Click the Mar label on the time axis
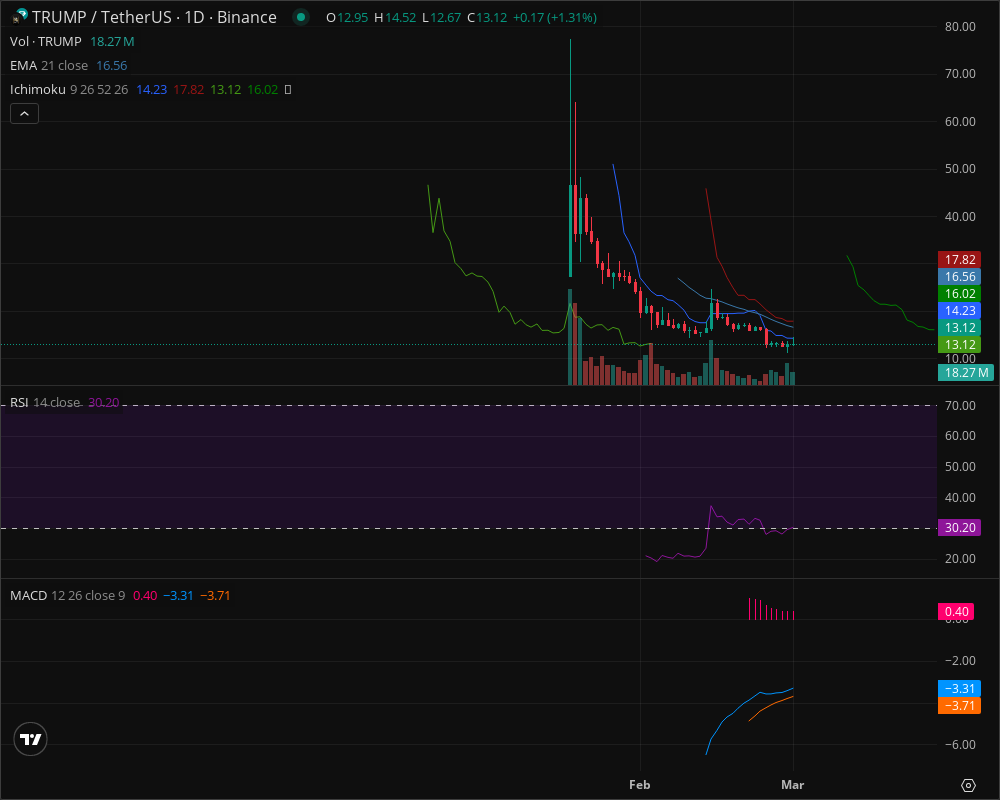Image resolution: width=1000 pixels, height=800 pixels. tap(793, 785)
